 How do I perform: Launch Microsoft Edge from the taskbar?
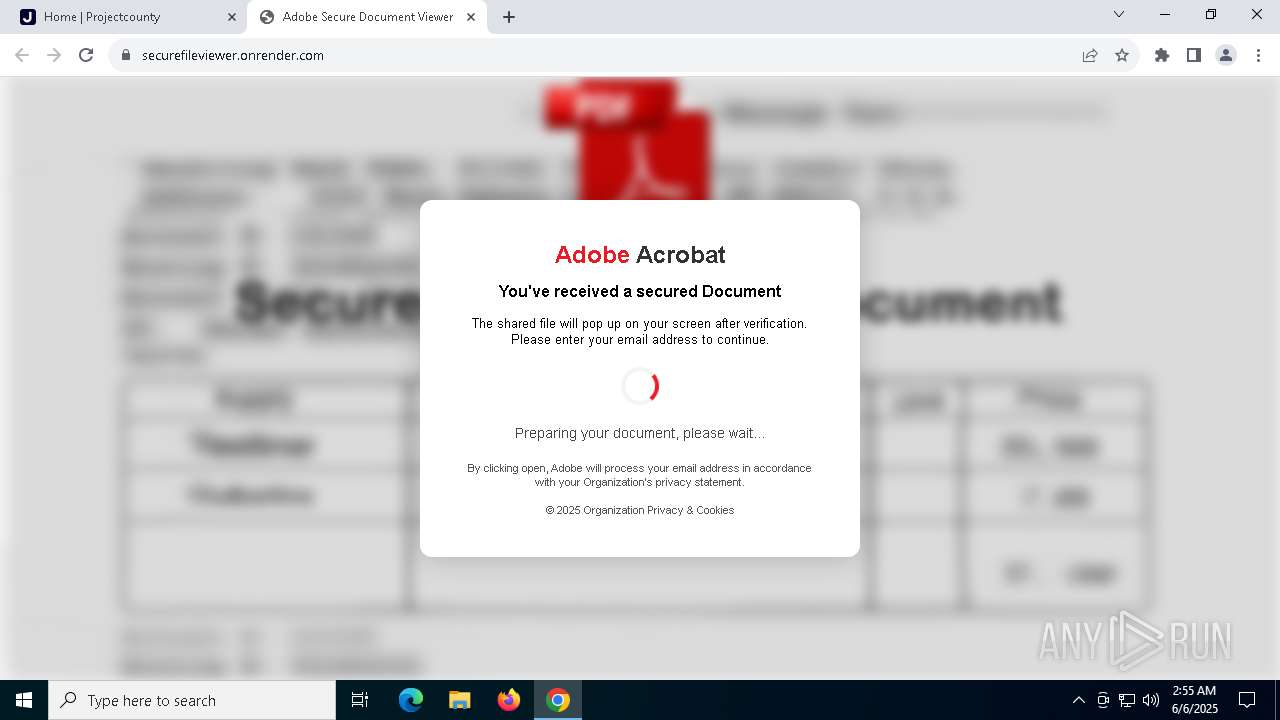(411, 700)
